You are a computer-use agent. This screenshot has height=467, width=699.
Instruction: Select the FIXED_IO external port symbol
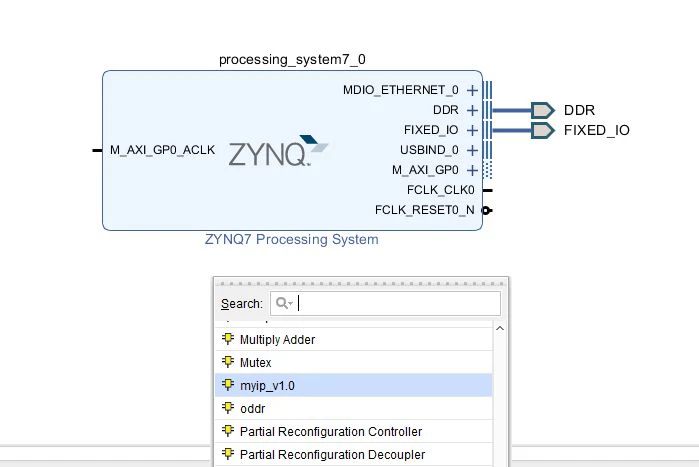543,131
